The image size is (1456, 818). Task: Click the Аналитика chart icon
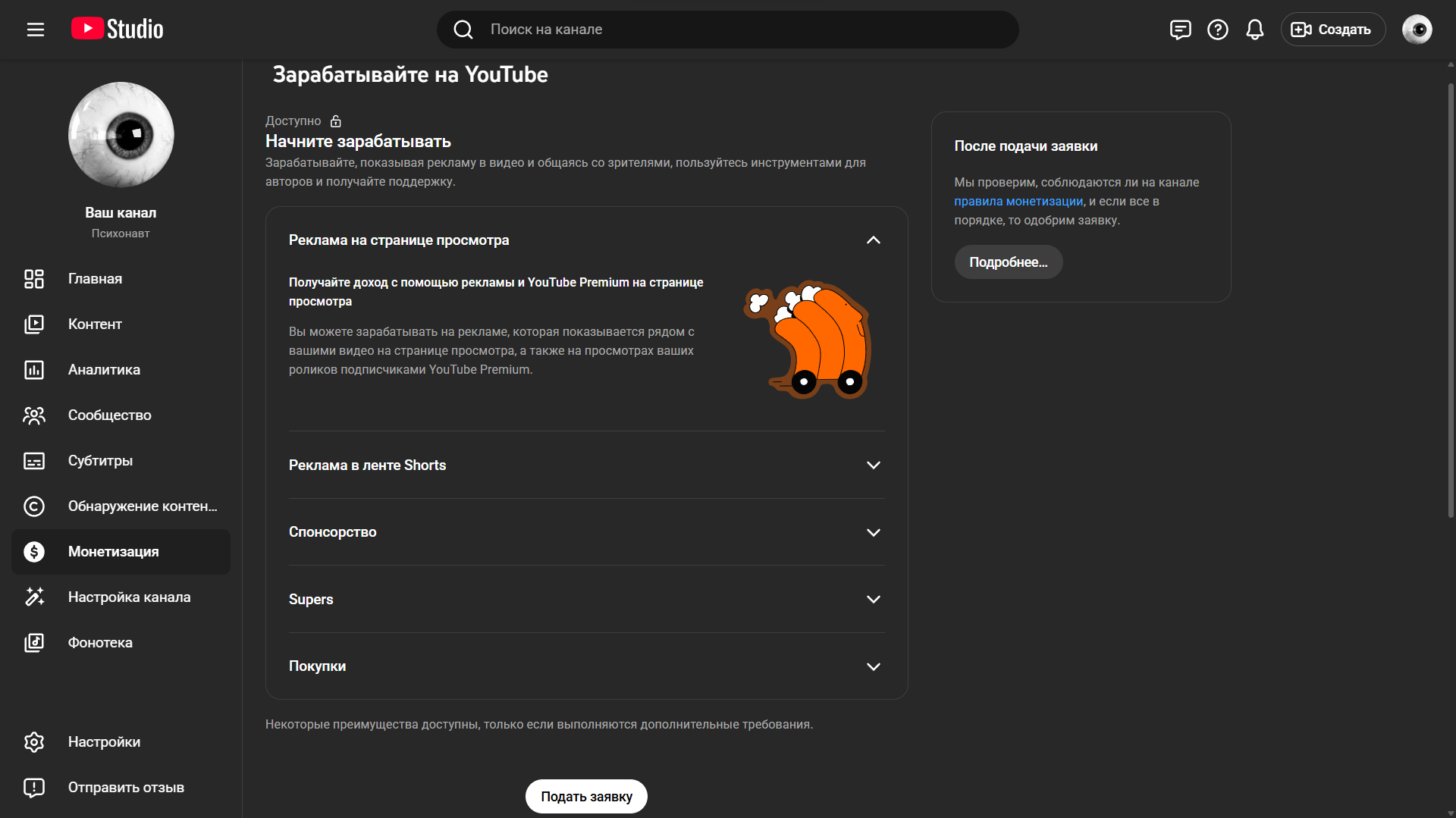[34, 370]
